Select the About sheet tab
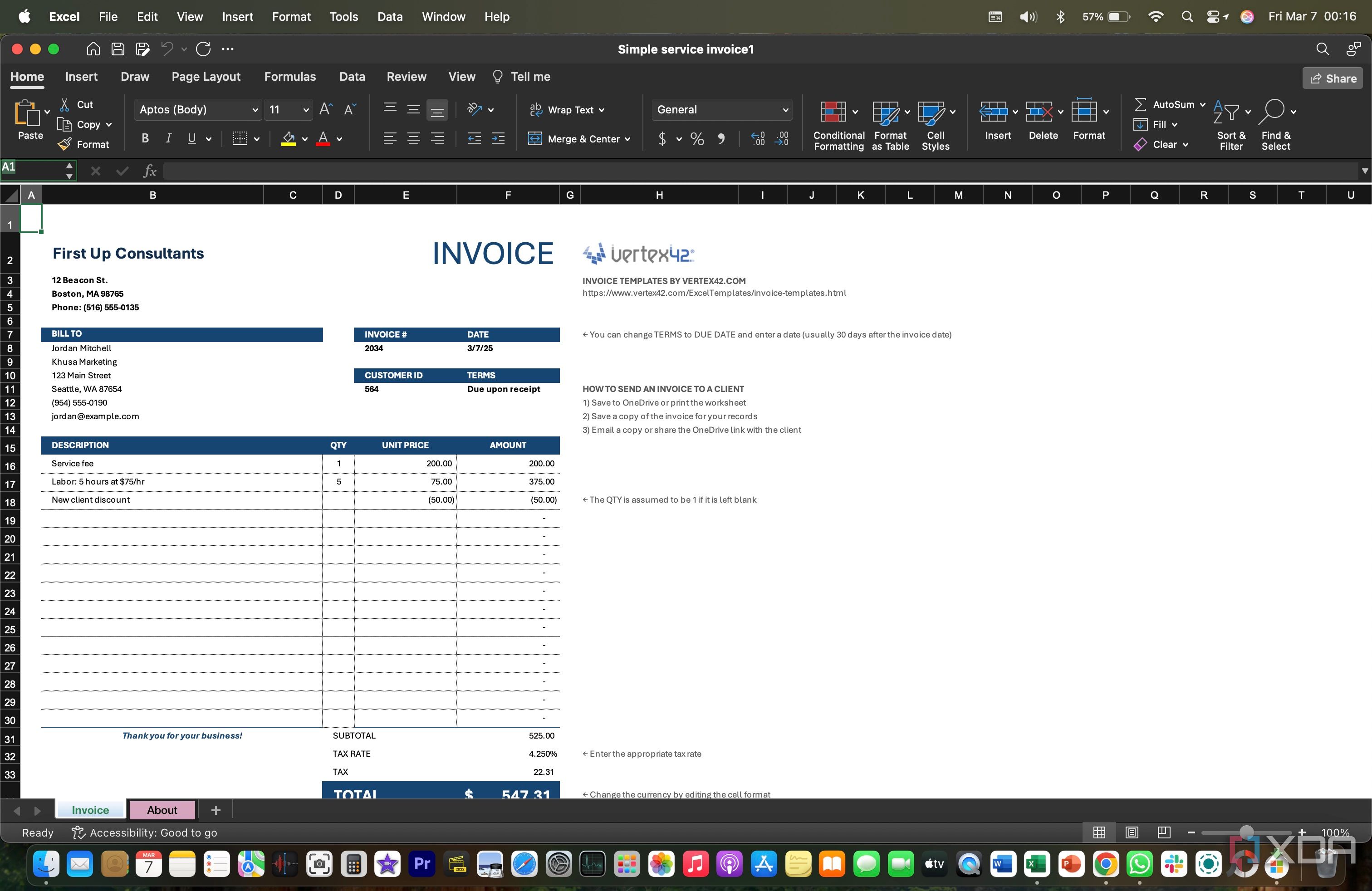Screen dimensions: 1372x891 (x=162, y=809)
